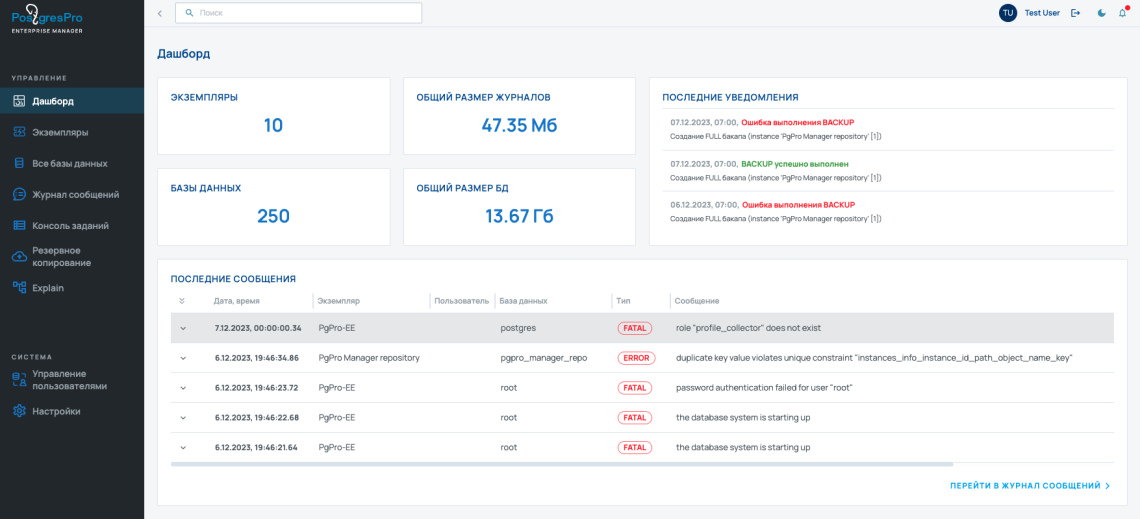Click the Пользователь column header

(x=462, y=300)
